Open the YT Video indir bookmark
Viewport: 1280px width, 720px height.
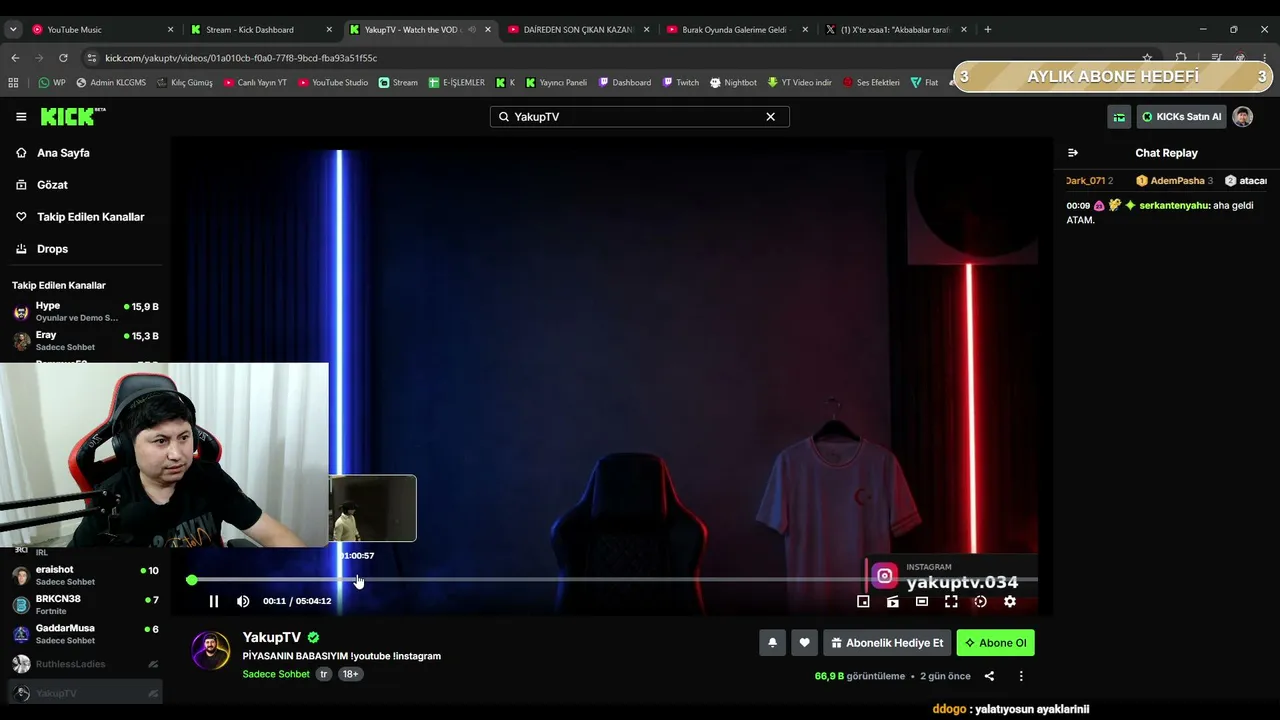point(799,83)
